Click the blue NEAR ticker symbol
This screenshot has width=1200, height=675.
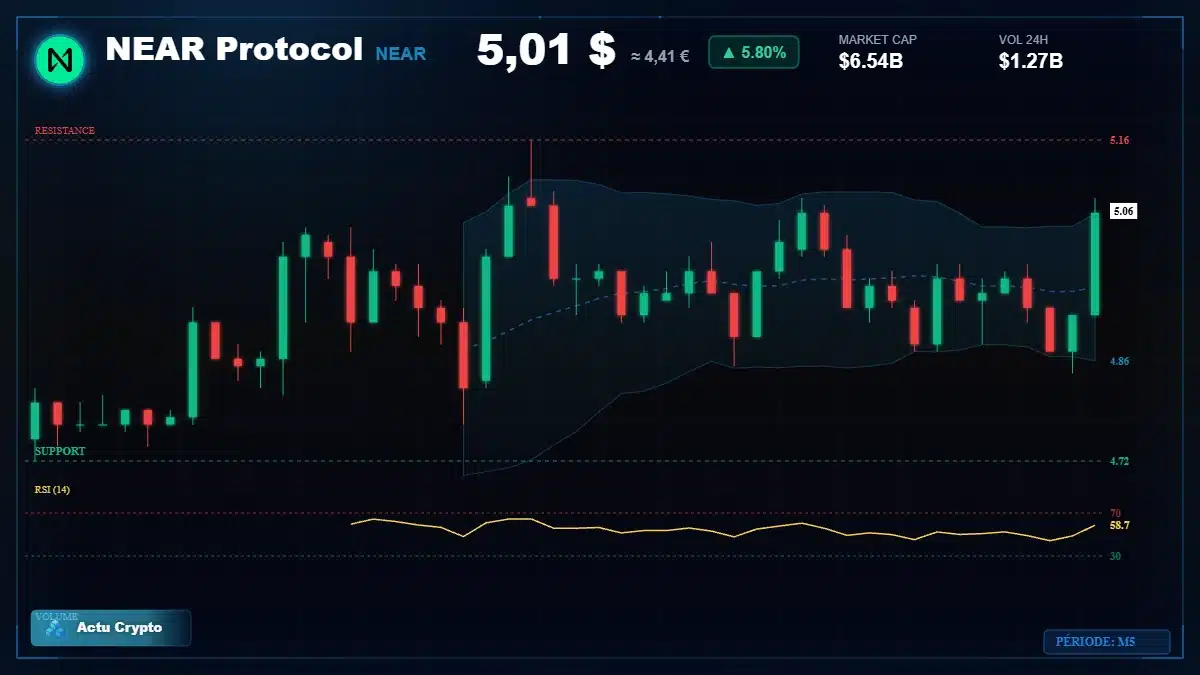pos(400,54)
